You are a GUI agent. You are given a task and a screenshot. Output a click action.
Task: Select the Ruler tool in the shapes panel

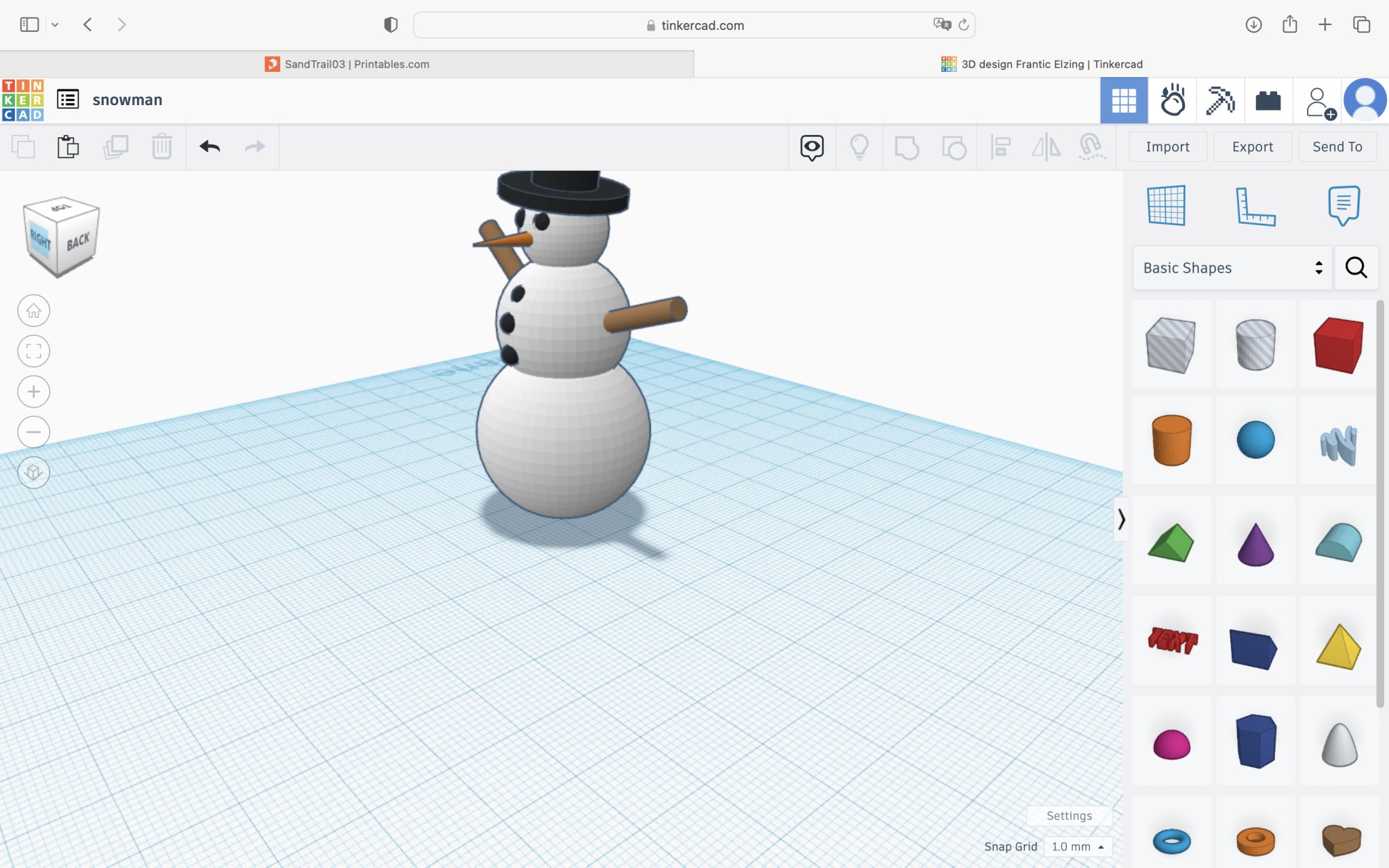(x=1256, y=207)
